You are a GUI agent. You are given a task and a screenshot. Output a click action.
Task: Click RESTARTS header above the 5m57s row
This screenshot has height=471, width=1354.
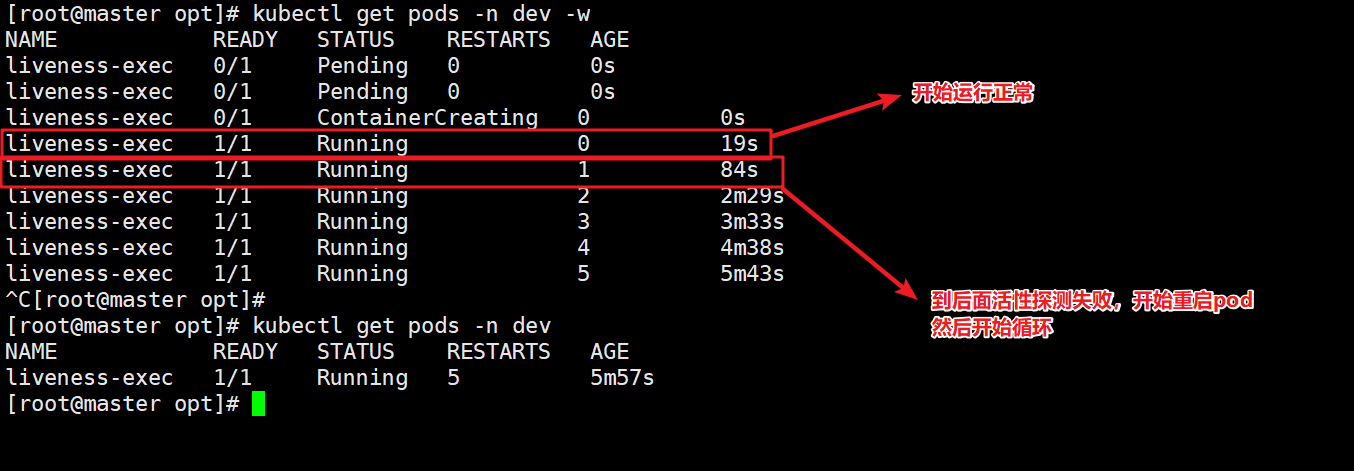tap(499, 352)
